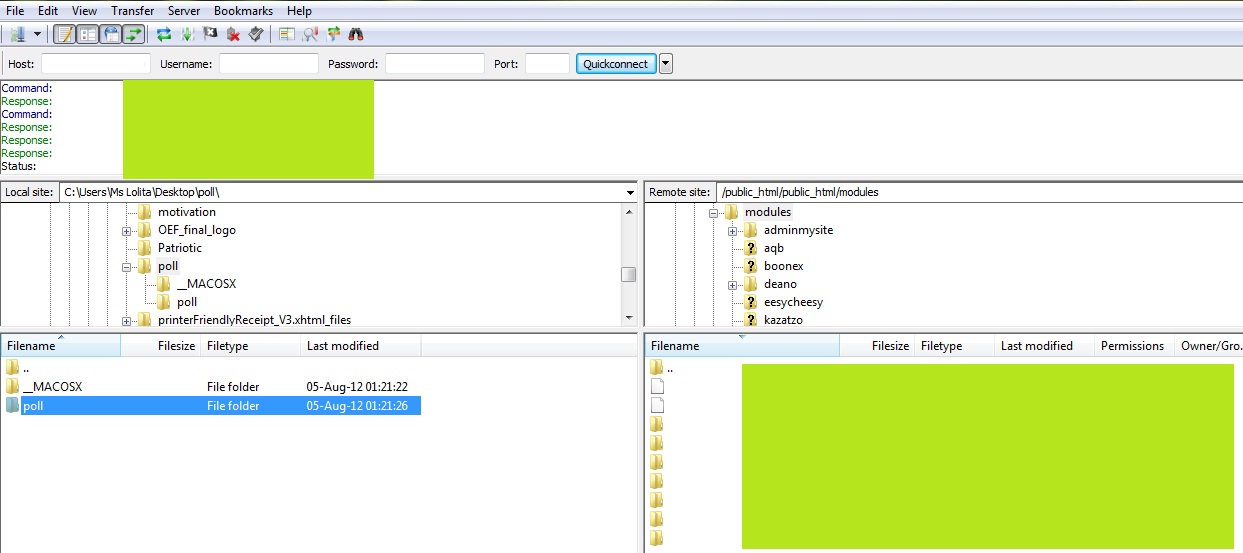
Task: Toggle the transfer queue display
Action: coord(133,34)
